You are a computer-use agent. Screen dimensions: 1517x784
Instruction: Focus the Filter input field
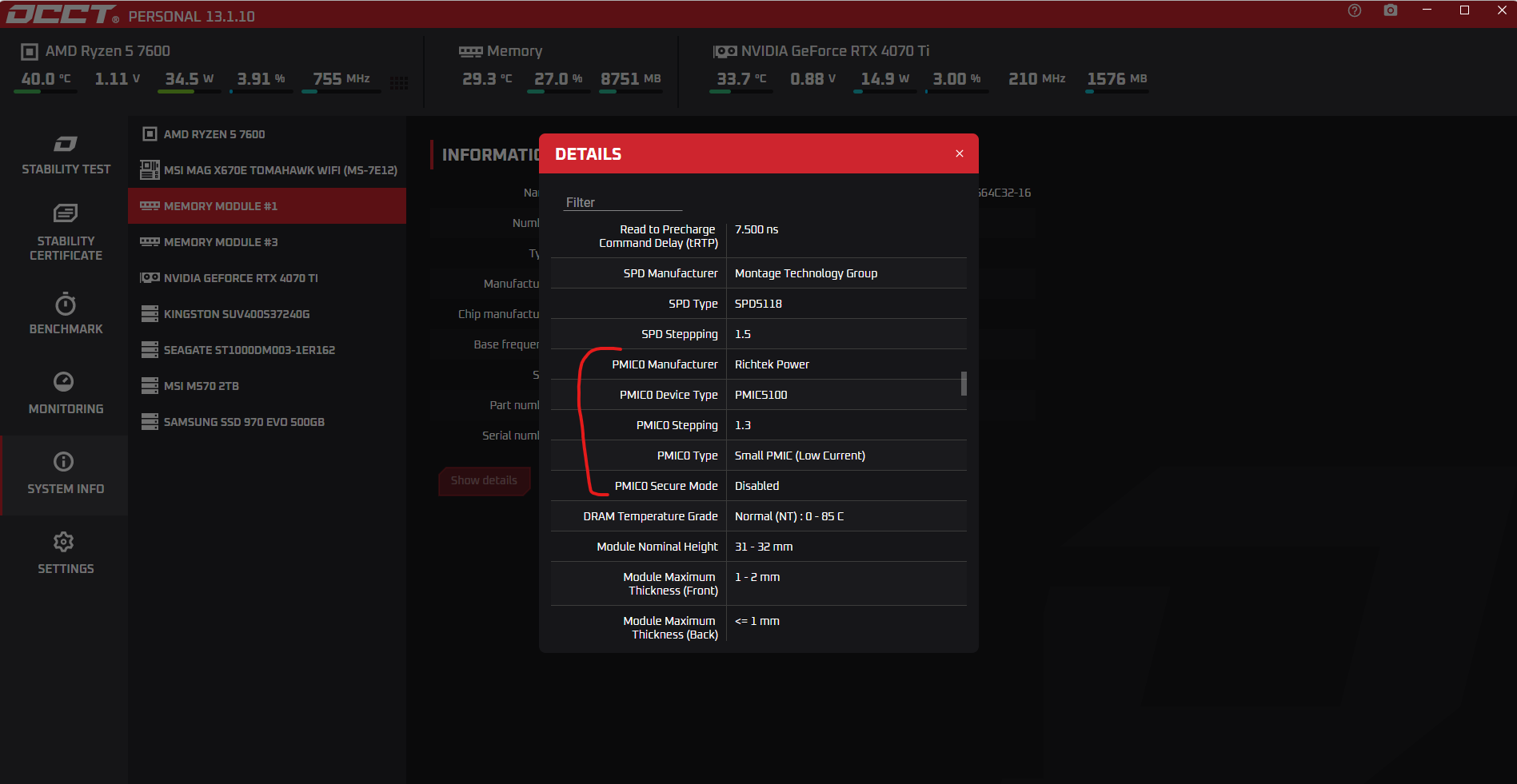(x=622, y=203)
